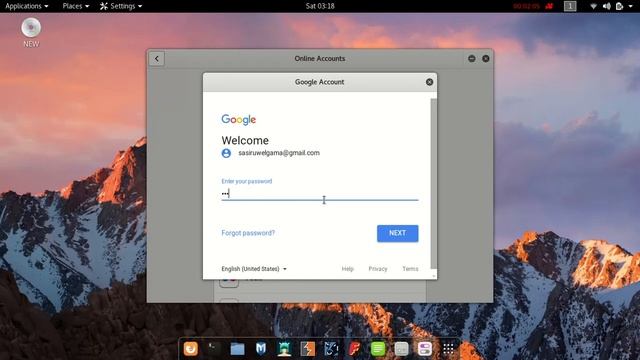Open the Privacy link

[378, 269]
